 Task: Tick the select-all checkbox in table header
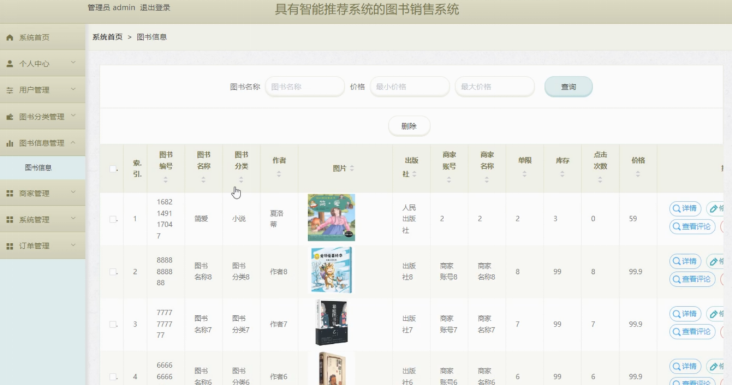[113, 169]
